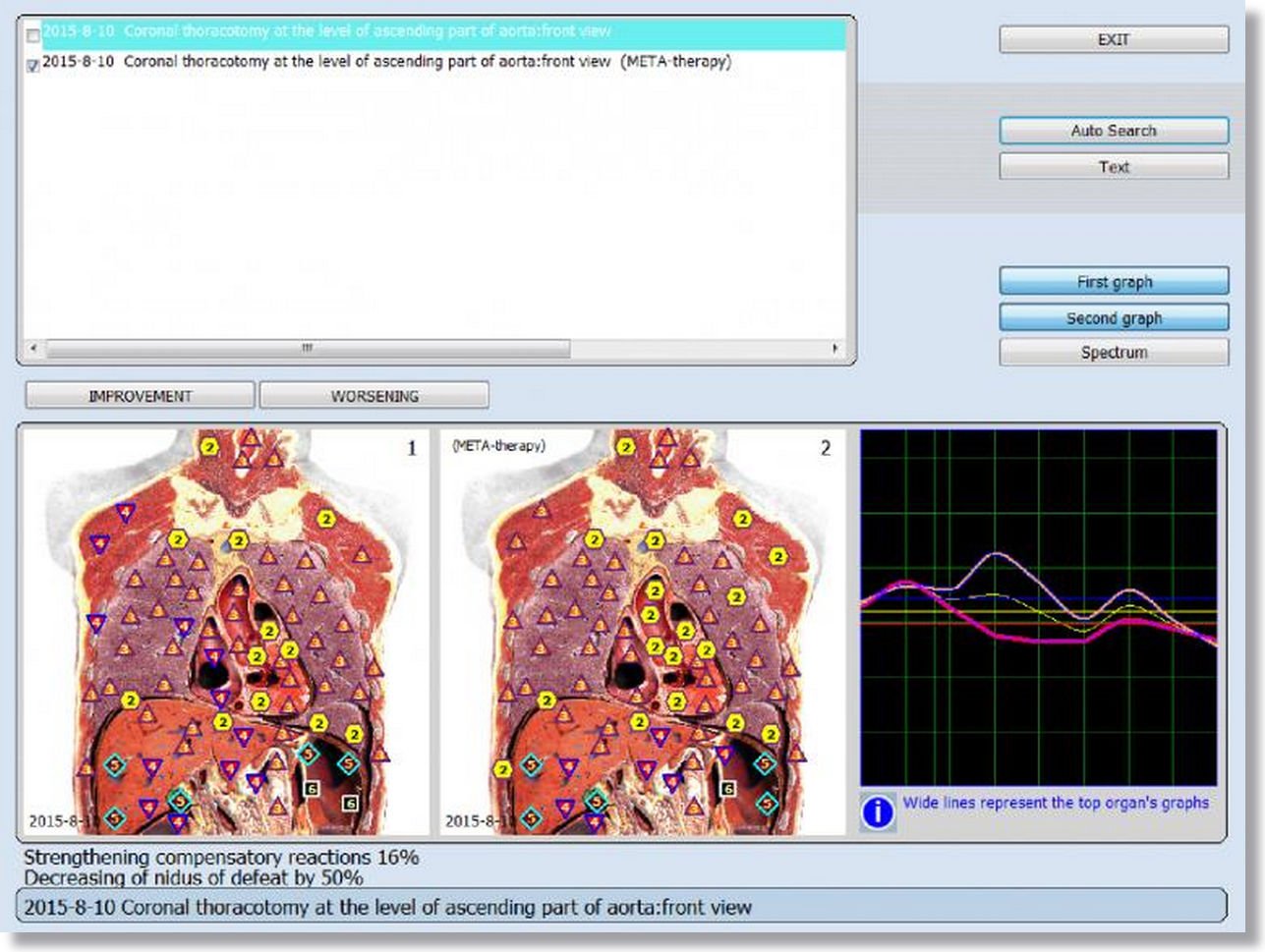This screenshot has width=1265, height=952.
Task: Click the black square 6 marker in image 2
Action: [728, 789]
